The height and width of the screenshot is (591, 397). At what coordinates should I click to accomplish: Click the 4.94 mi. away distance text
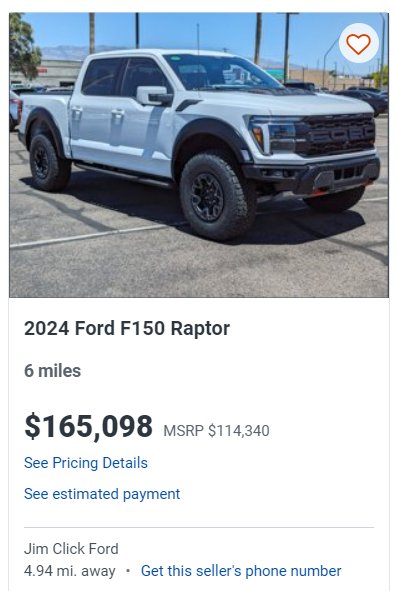[69, 571]
